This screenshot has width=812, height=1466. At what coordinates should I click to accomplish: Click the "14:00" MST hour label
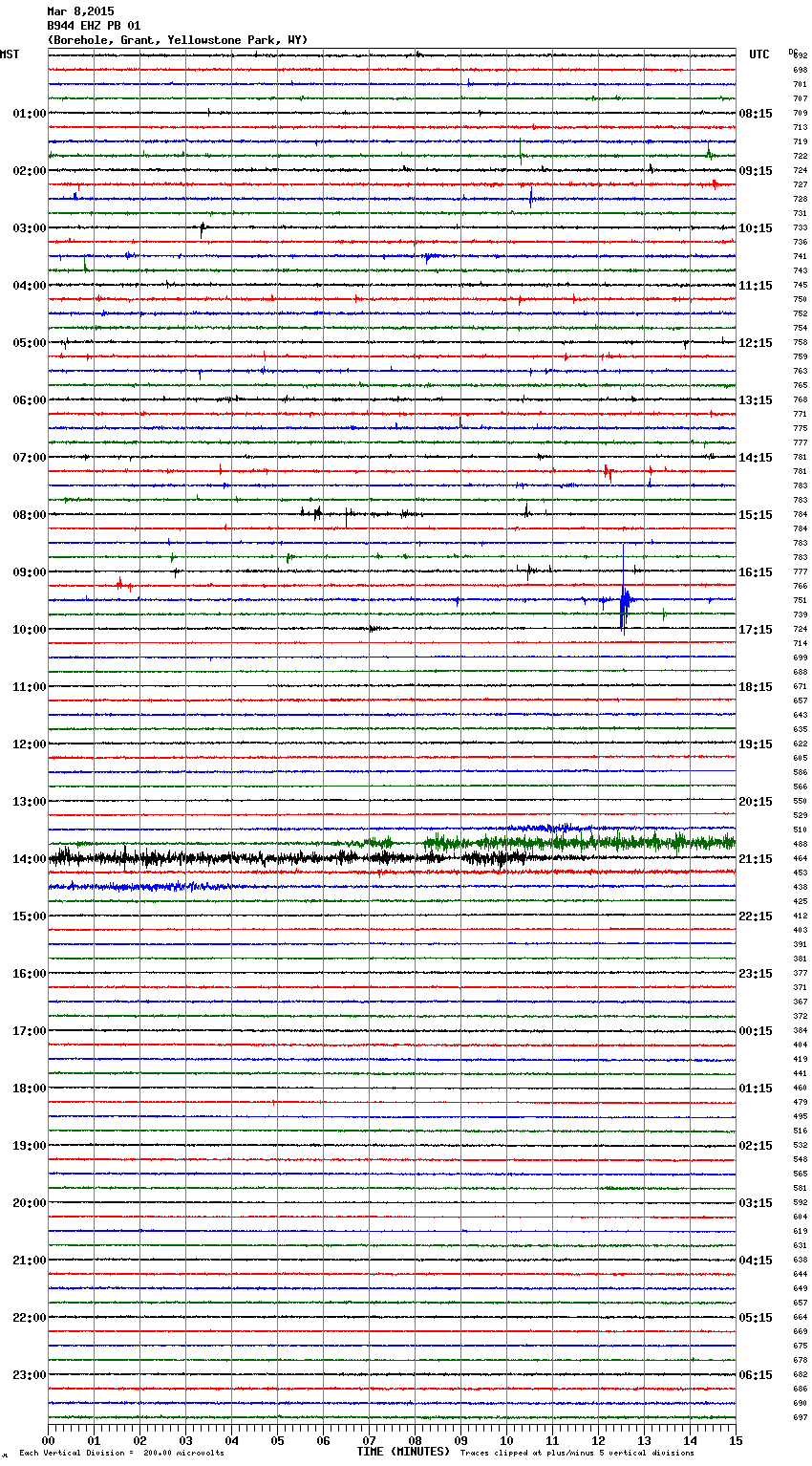(x=30, y=859)
